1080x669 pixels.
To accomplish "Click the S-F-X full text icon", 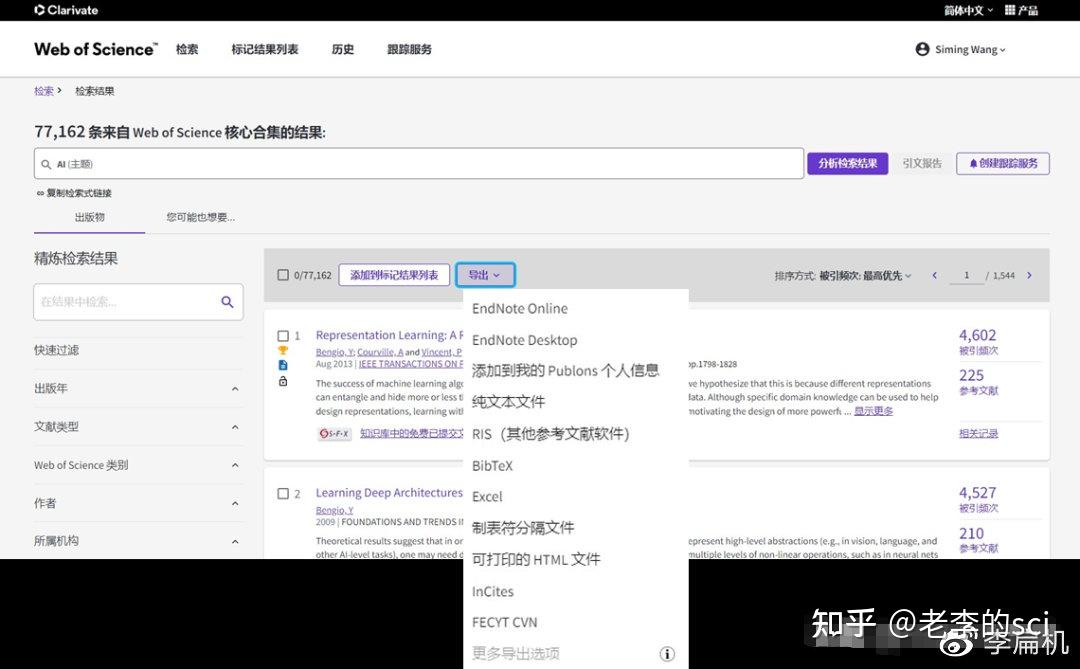I will (x=335, y=432).
